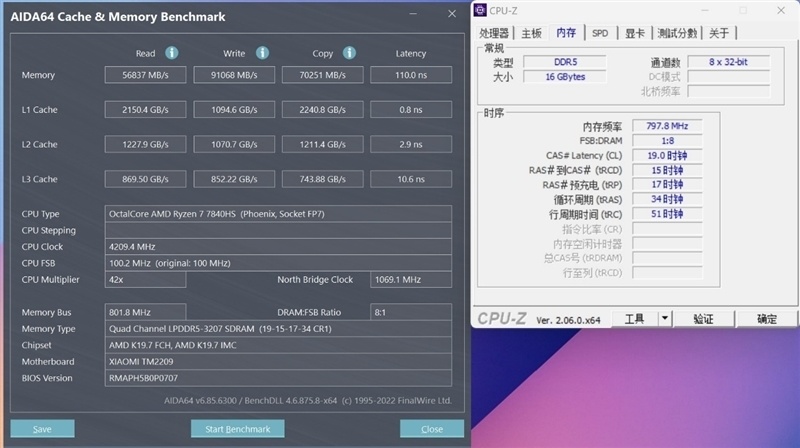Click the CAS# Latency value 19.0 时钟
This screenshot has width=800, height=448.
click(667, 155)
